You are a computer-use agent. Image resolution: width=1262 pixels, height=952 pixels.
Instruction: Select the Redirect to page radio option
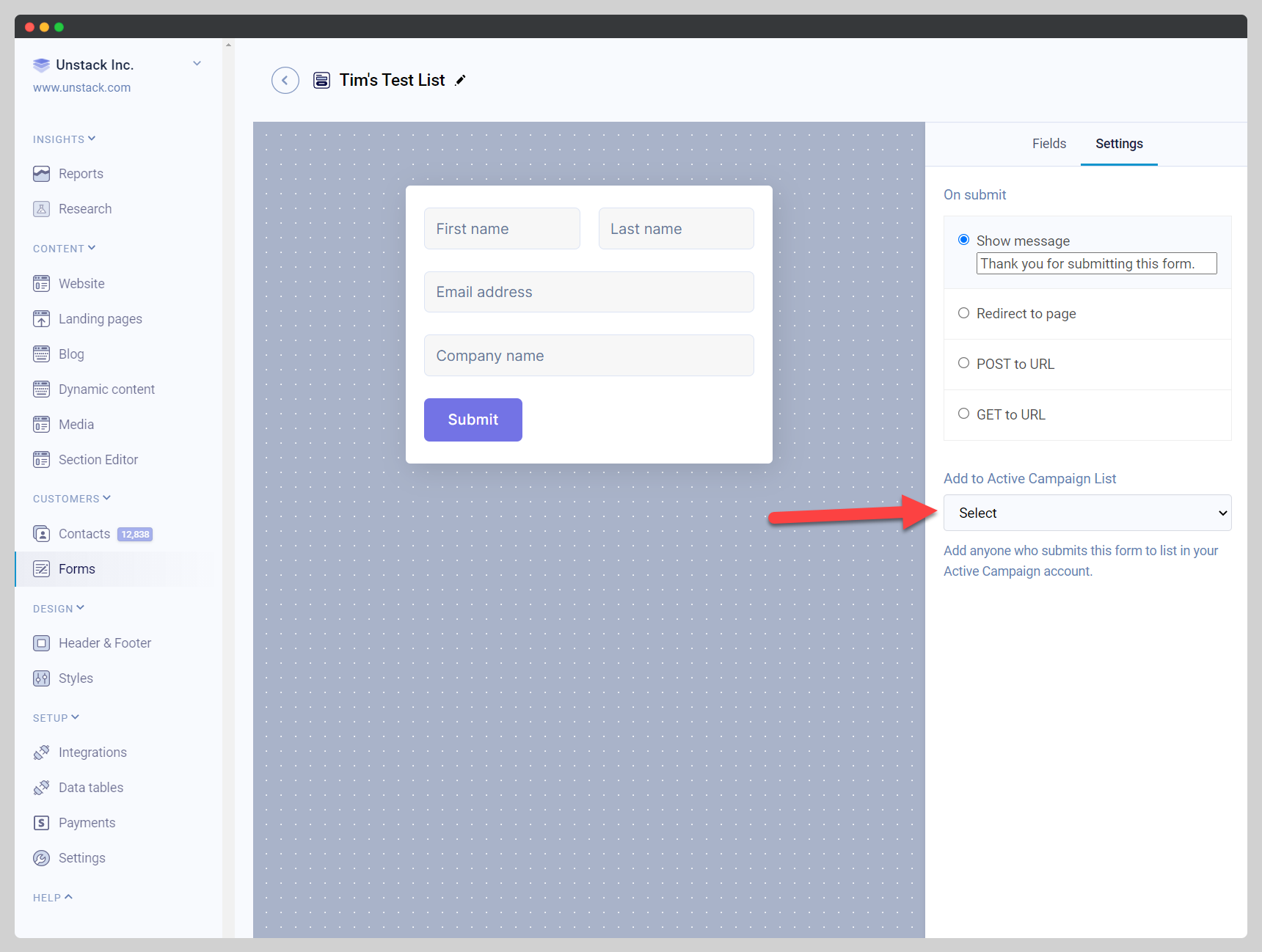(963, 313)
